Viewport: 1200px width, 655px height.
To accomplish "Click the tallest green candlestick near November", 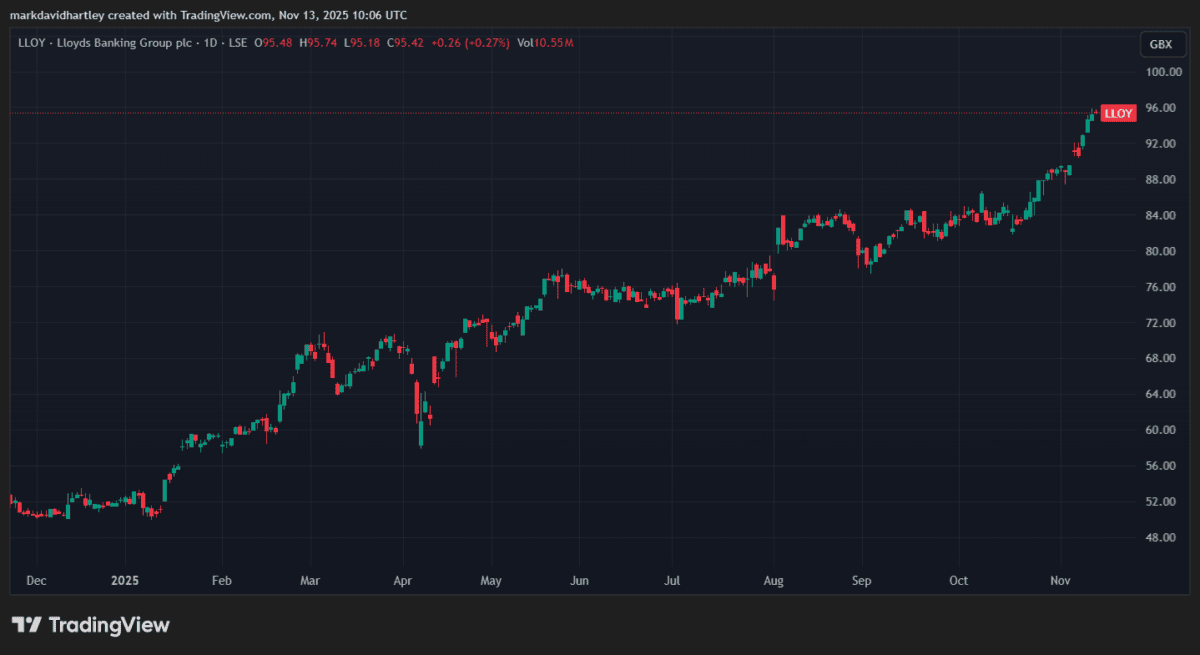I will [1088, 125].
